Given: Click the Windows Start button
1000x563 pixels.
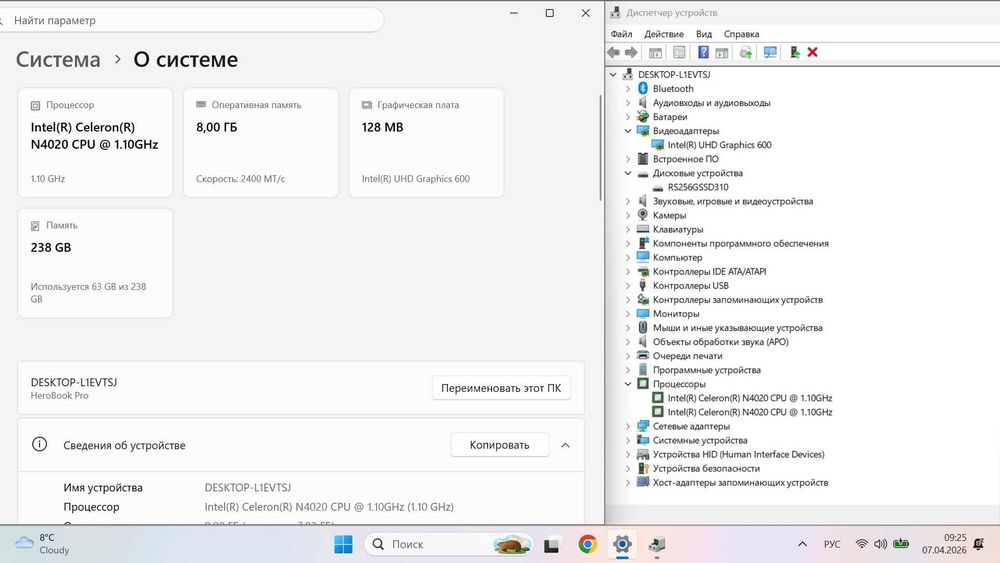Looking at the screenshot, I should coord(343,544).
